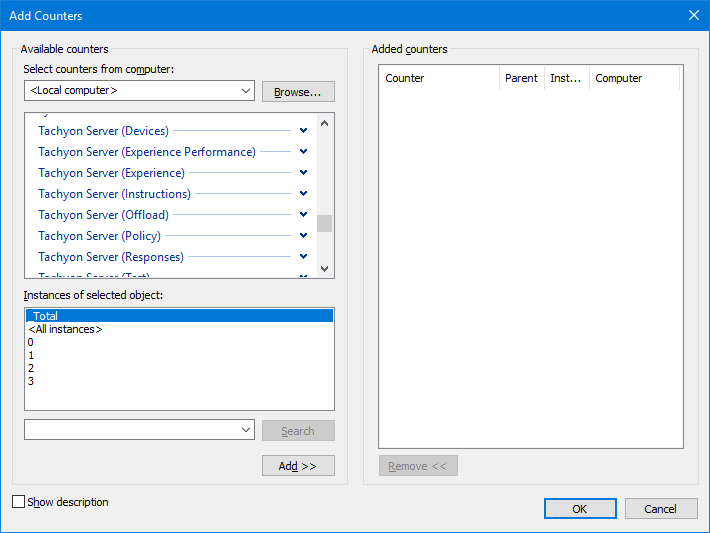Click the greyed Search button
The width and height of the screenshot is (710, 533).
(298, 431)
